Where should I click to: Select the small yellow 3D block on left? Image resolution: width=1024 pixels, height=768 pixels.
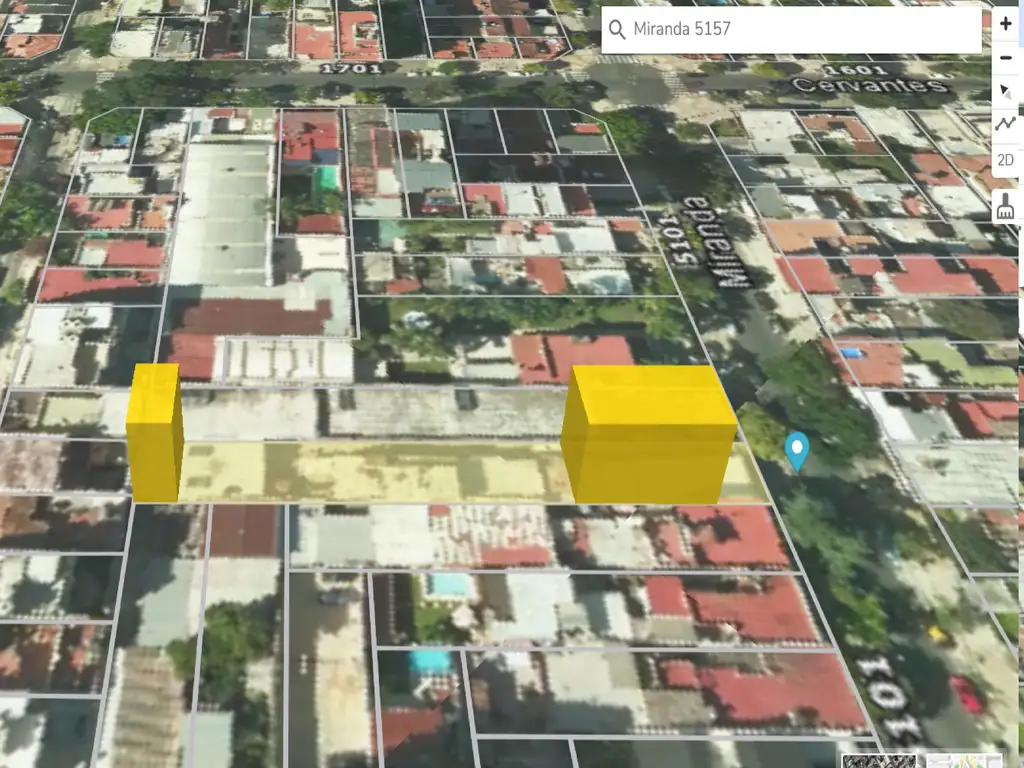154,434
